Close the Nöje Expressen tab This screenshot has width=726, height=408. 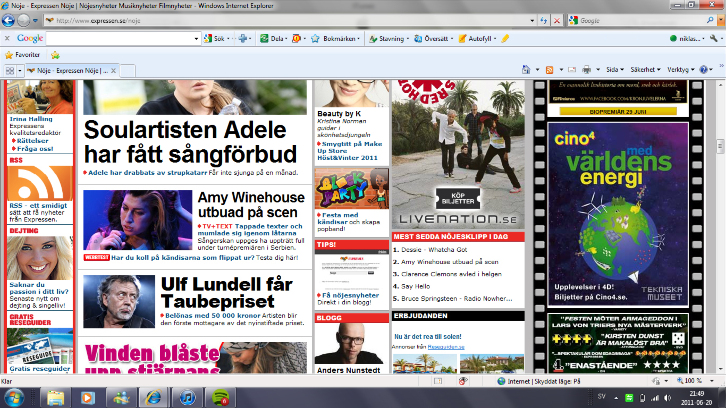coord(113,70)
